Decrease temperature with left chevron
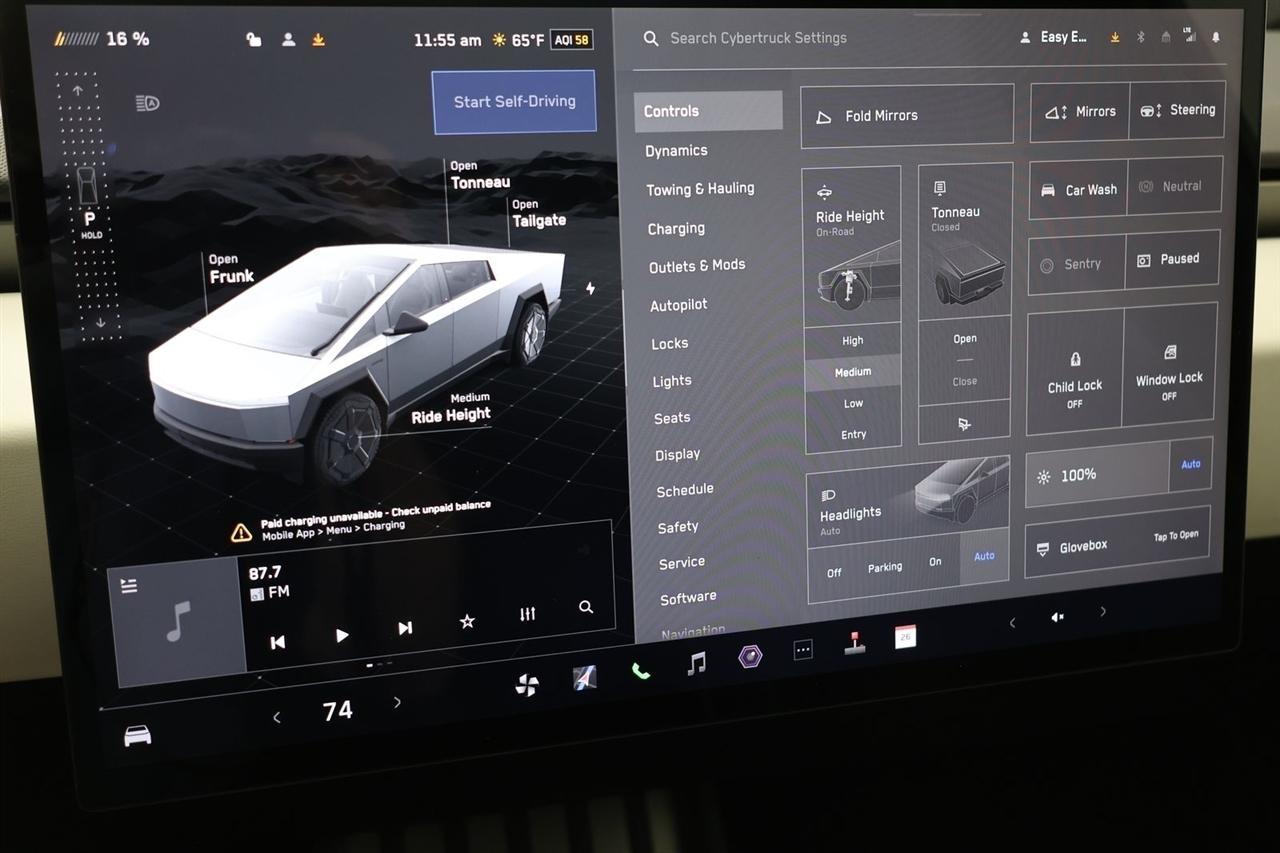 click(x=277, y=717)
